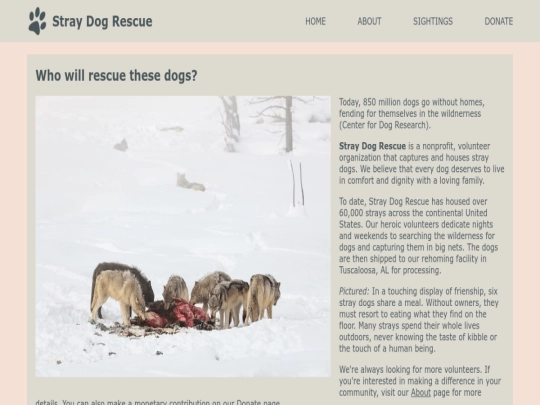
Task: Open the Stray Dog Rescue site title
Action: click(x=102, y=21)
